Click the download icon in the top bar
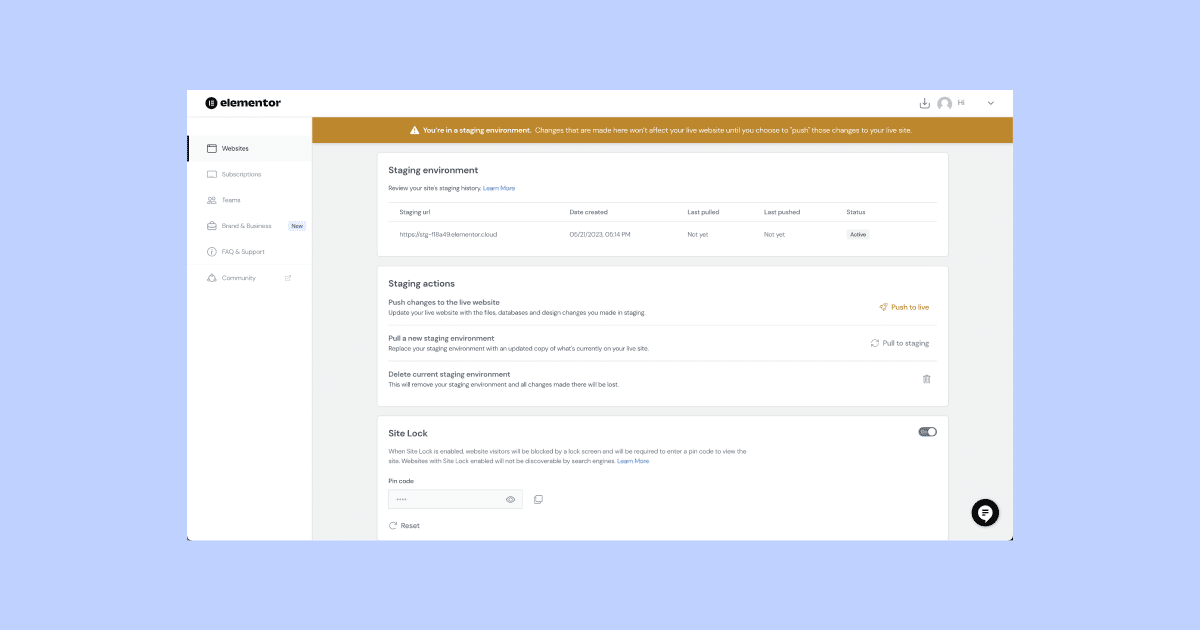This screenshot has height=630, width=1200. [925, 102]
